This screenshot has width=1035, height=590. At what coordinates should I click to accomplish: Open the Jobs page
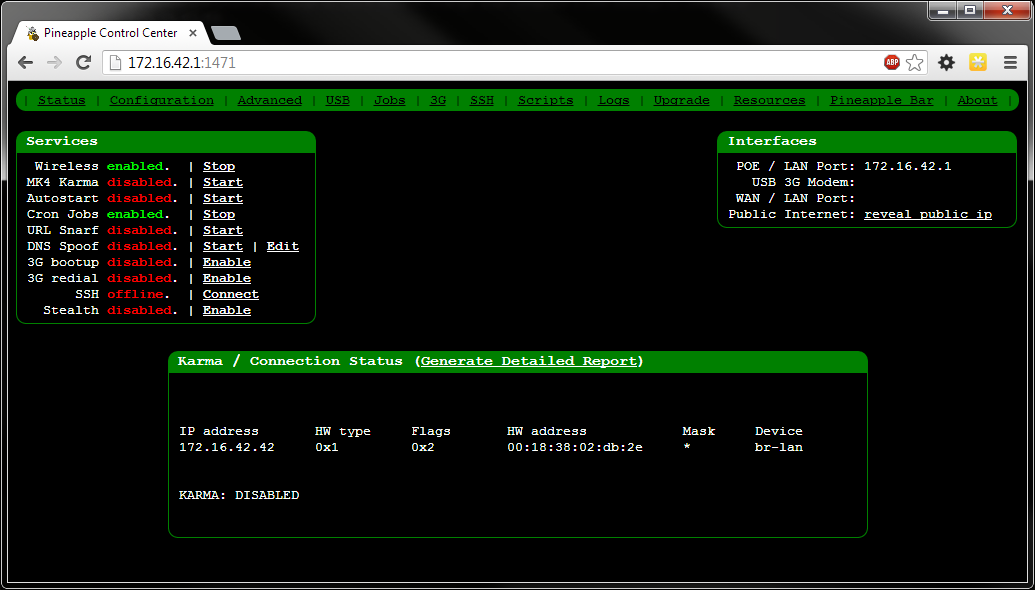tap(389, 100)
